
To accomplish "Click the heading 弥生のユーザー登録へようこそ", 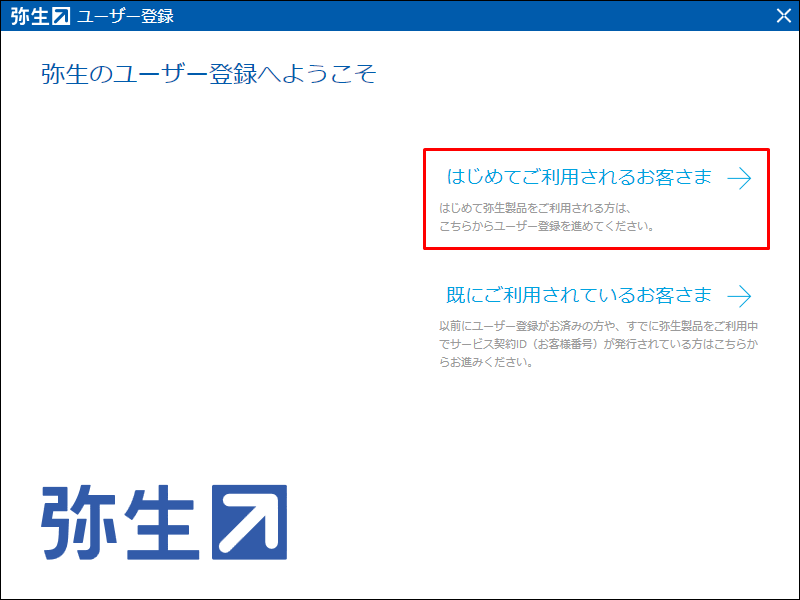I will 209,74.
